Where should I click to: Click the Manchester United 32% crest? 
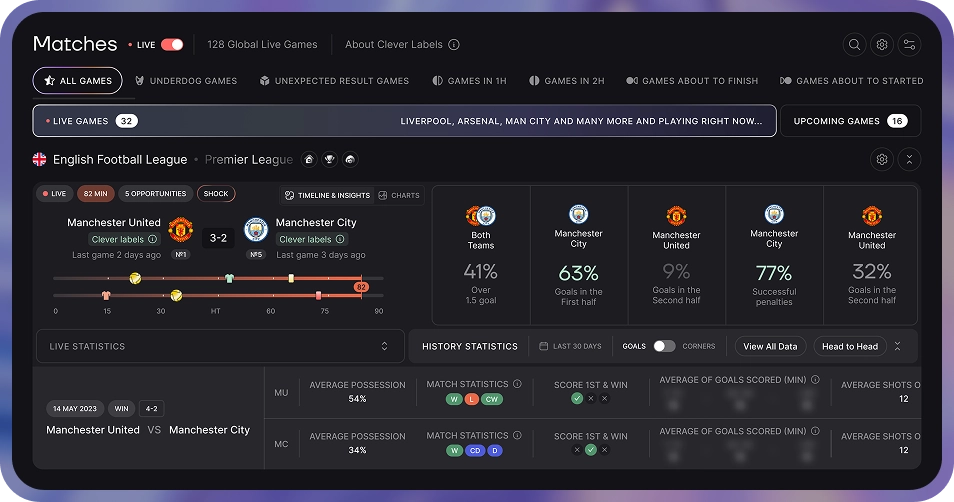tap(872, 215)
